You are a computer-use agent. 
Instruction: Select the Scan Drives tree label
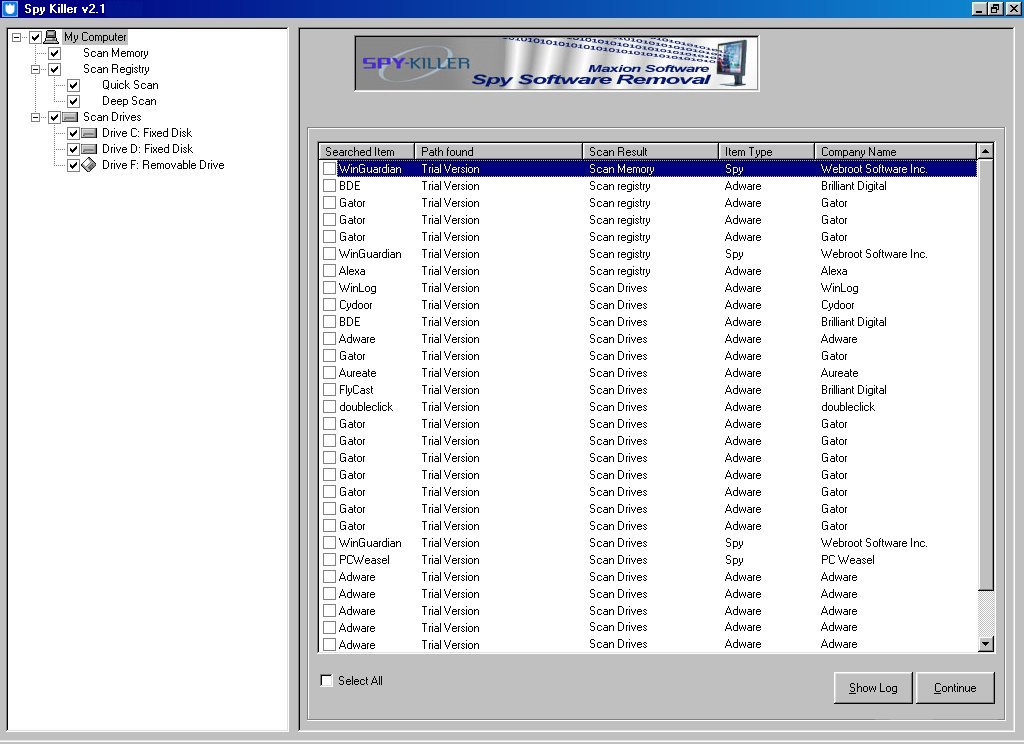tap(112, 117)
